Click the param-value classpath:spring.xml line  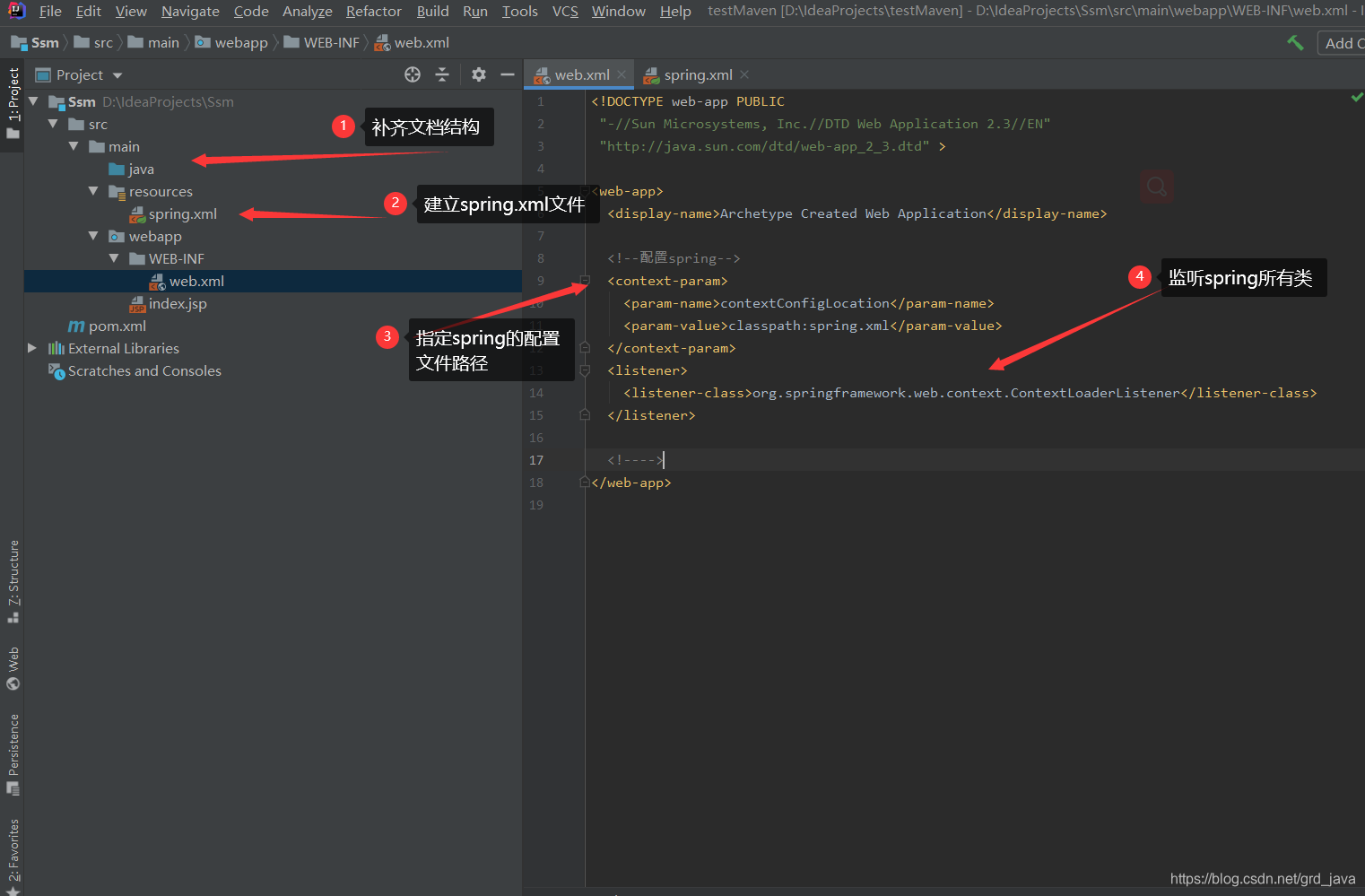813,326
